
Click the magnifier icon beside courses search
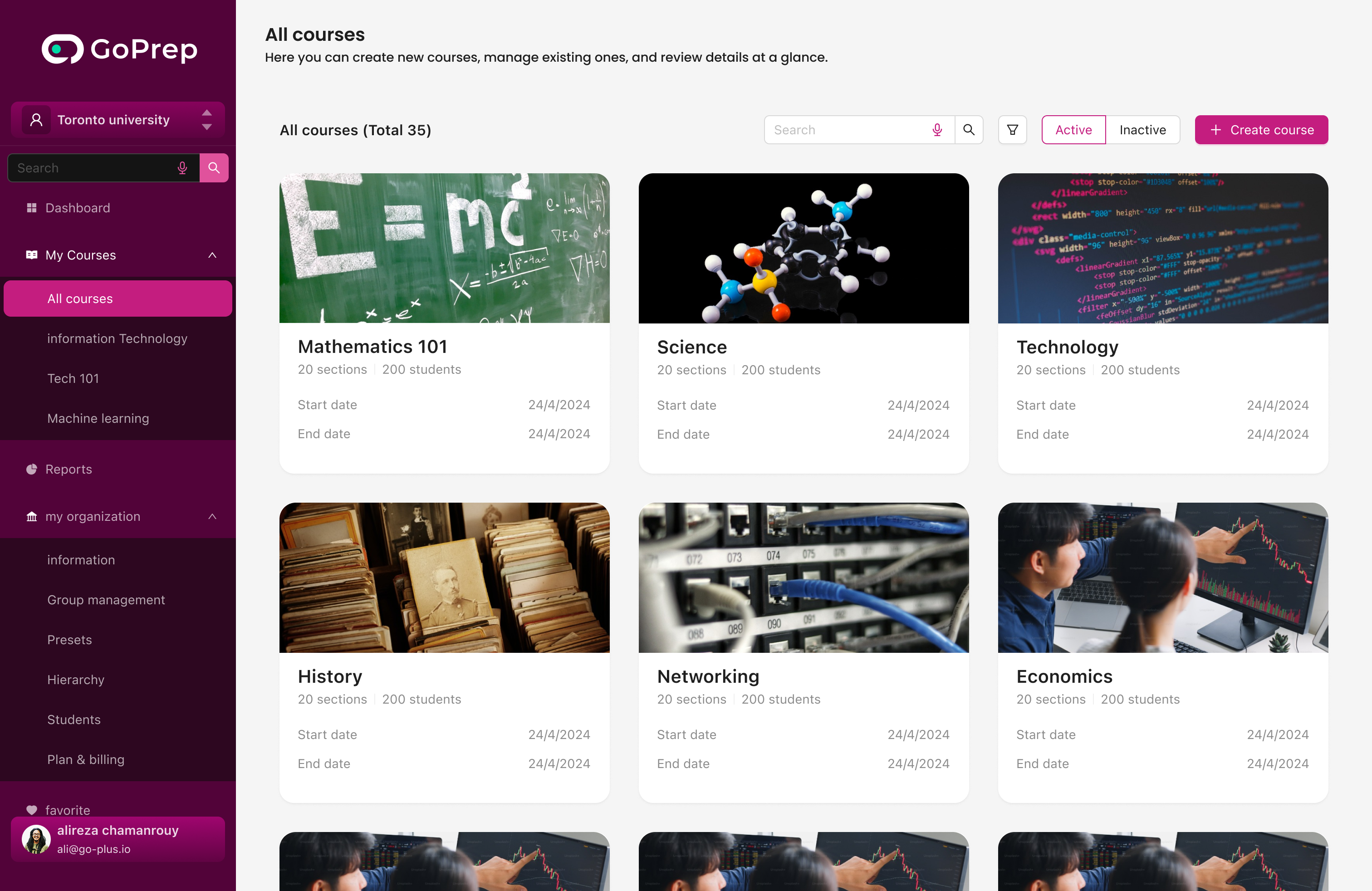click(x=969, y=130)
